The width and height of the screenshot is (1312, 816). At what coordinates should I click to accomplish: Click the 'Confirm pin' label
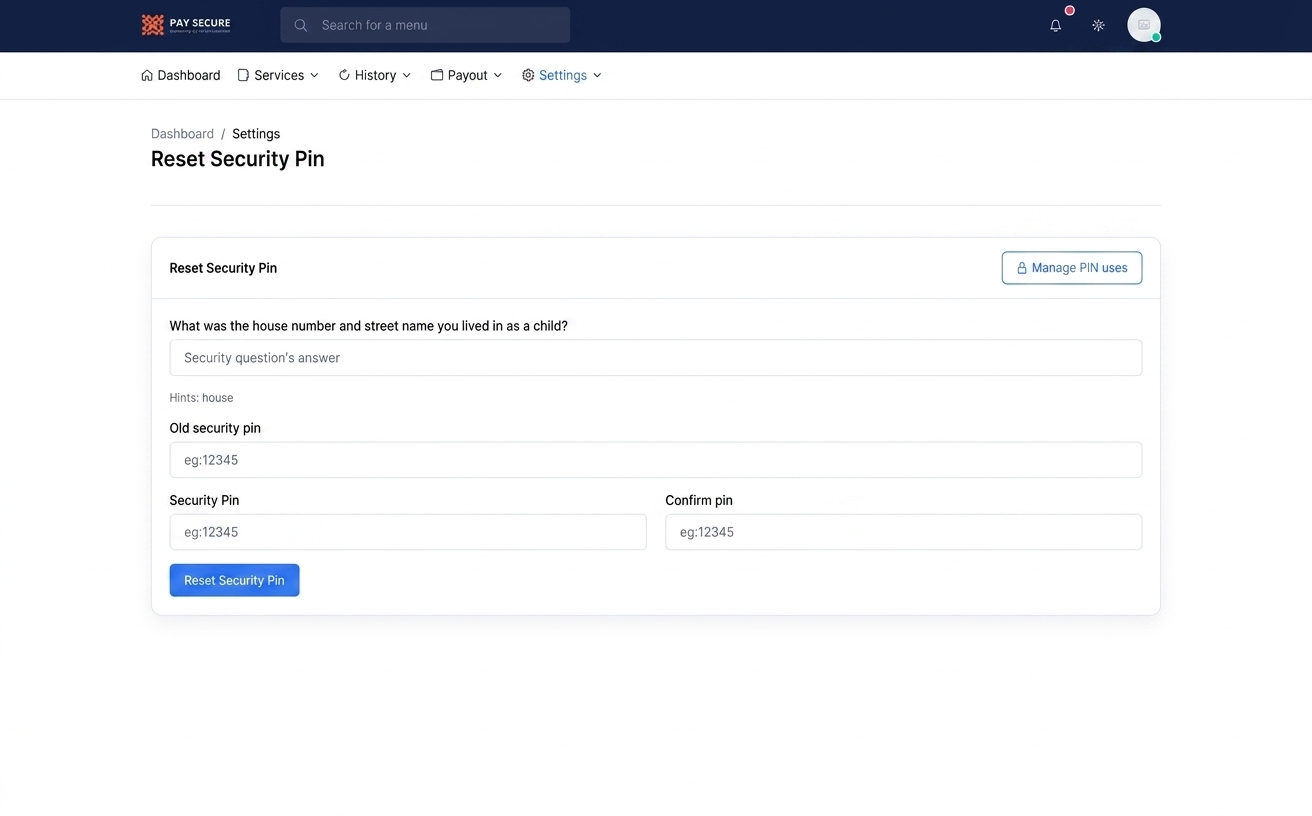click(699, 500)
